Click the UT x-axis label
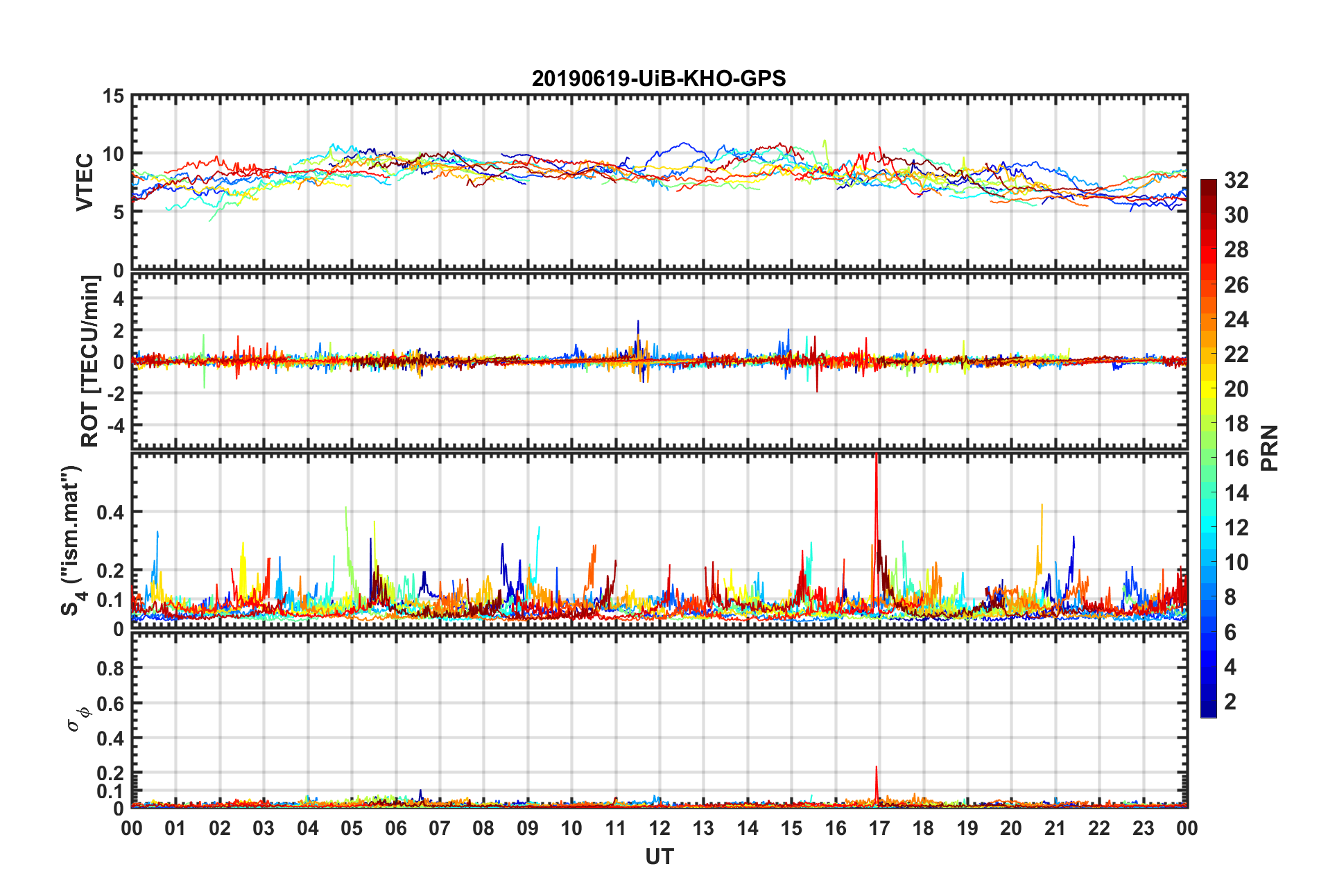 659,857
